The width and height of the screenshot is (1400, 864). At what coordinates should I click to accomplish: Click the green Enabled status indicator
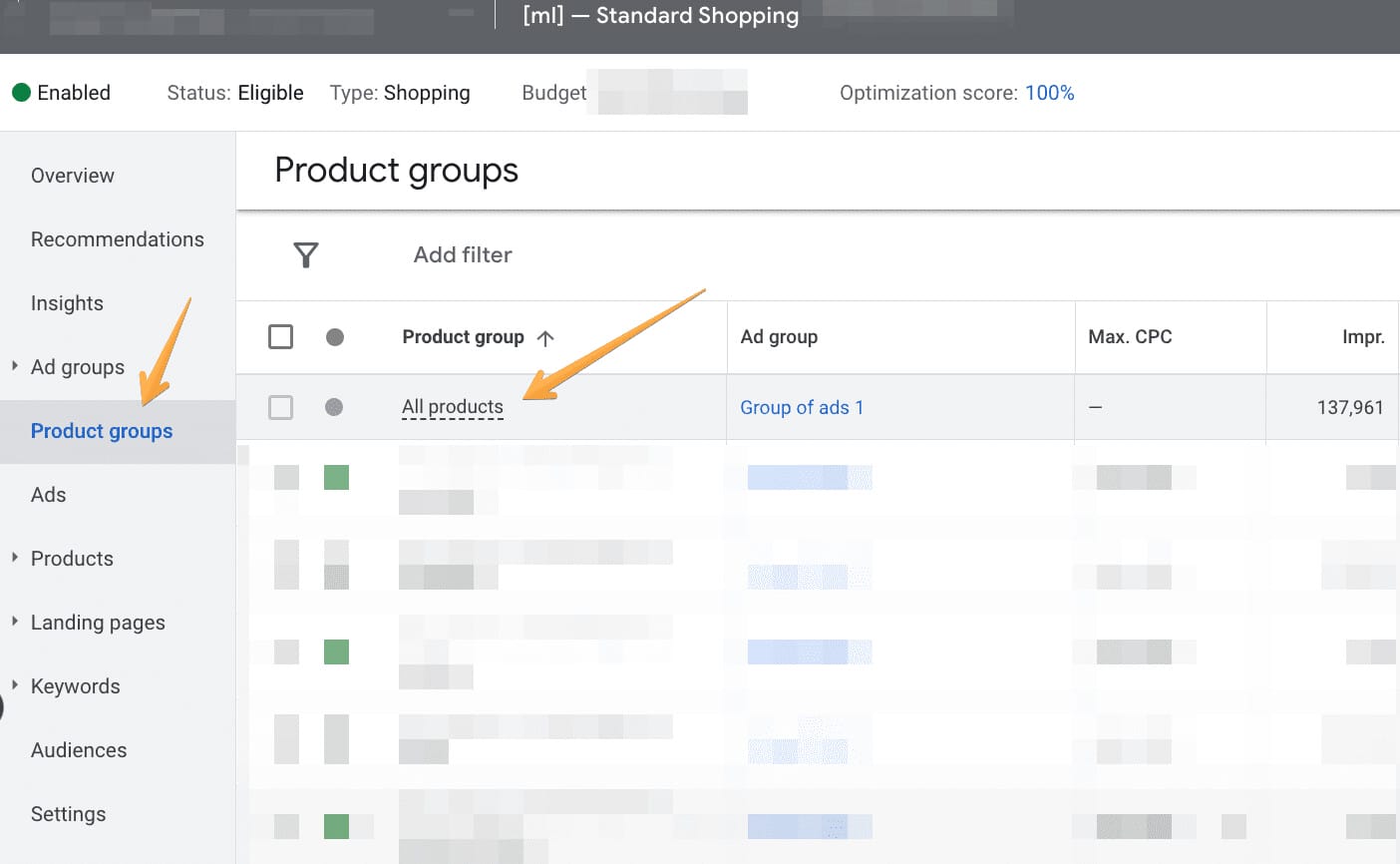tap(21, 93)
